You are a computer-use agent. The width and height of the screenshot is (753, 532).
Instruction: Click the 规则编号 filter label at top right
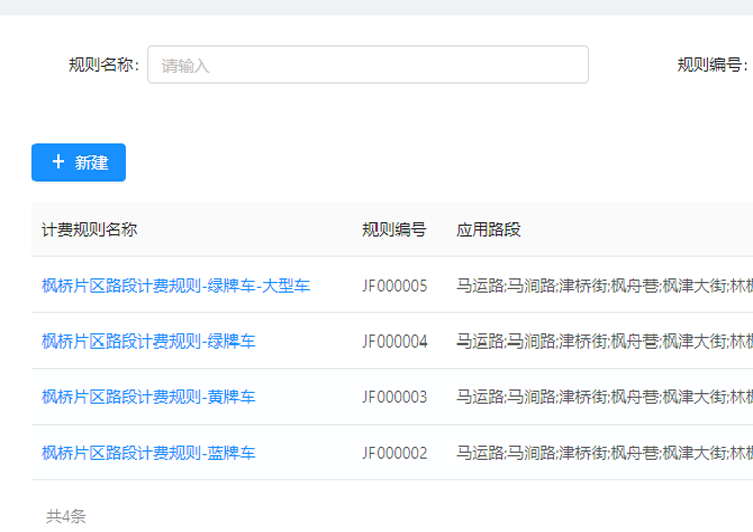(x=712, y=66)
